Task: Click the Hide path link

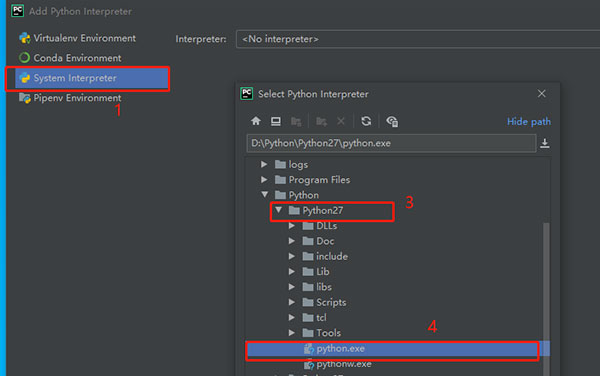Action: [x=529, y=122]
